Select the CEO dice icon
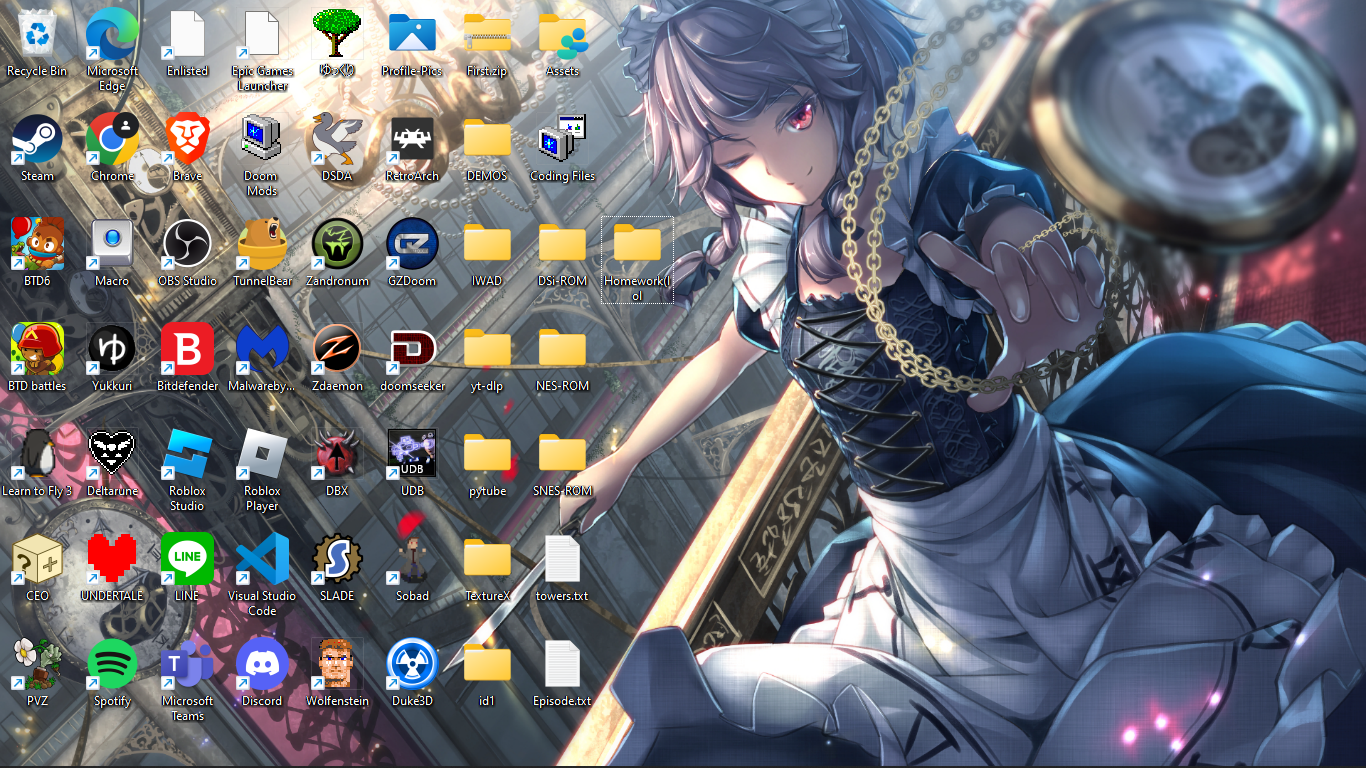Viewport: 1366px width, 768px height. [x=37, y=560]
